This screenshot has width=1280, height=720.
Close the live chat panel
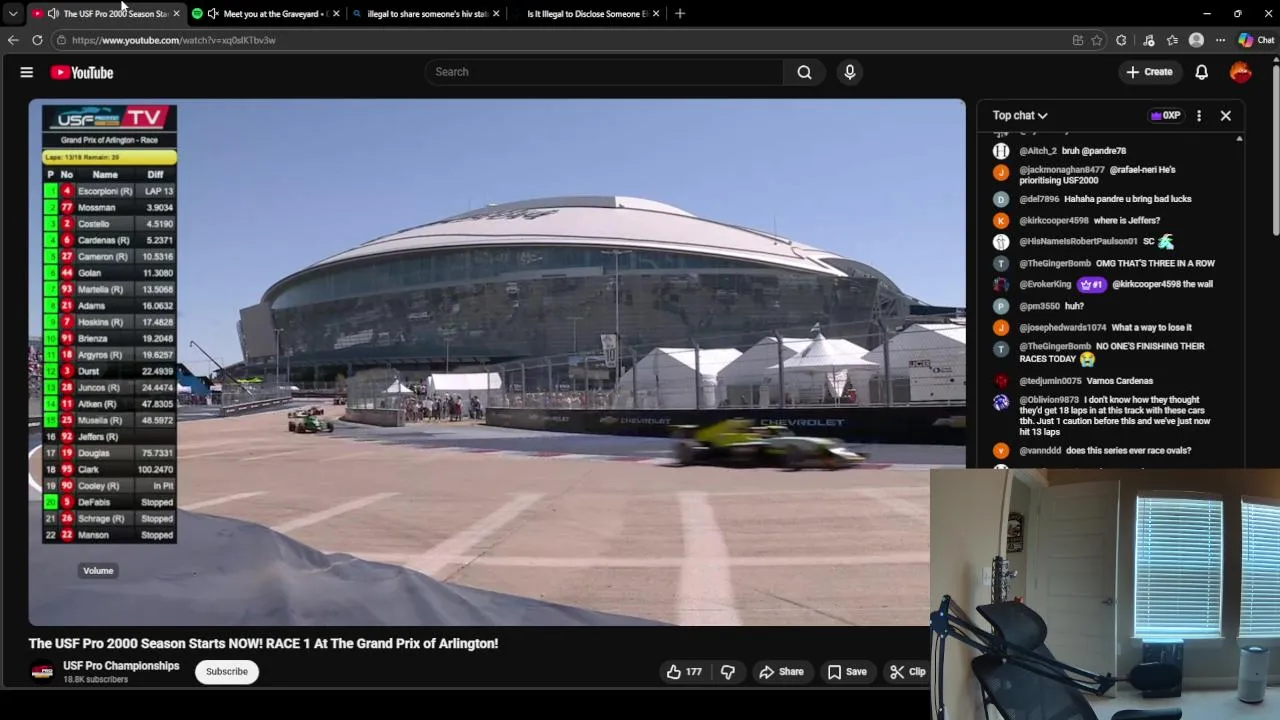pos(1225,115)
